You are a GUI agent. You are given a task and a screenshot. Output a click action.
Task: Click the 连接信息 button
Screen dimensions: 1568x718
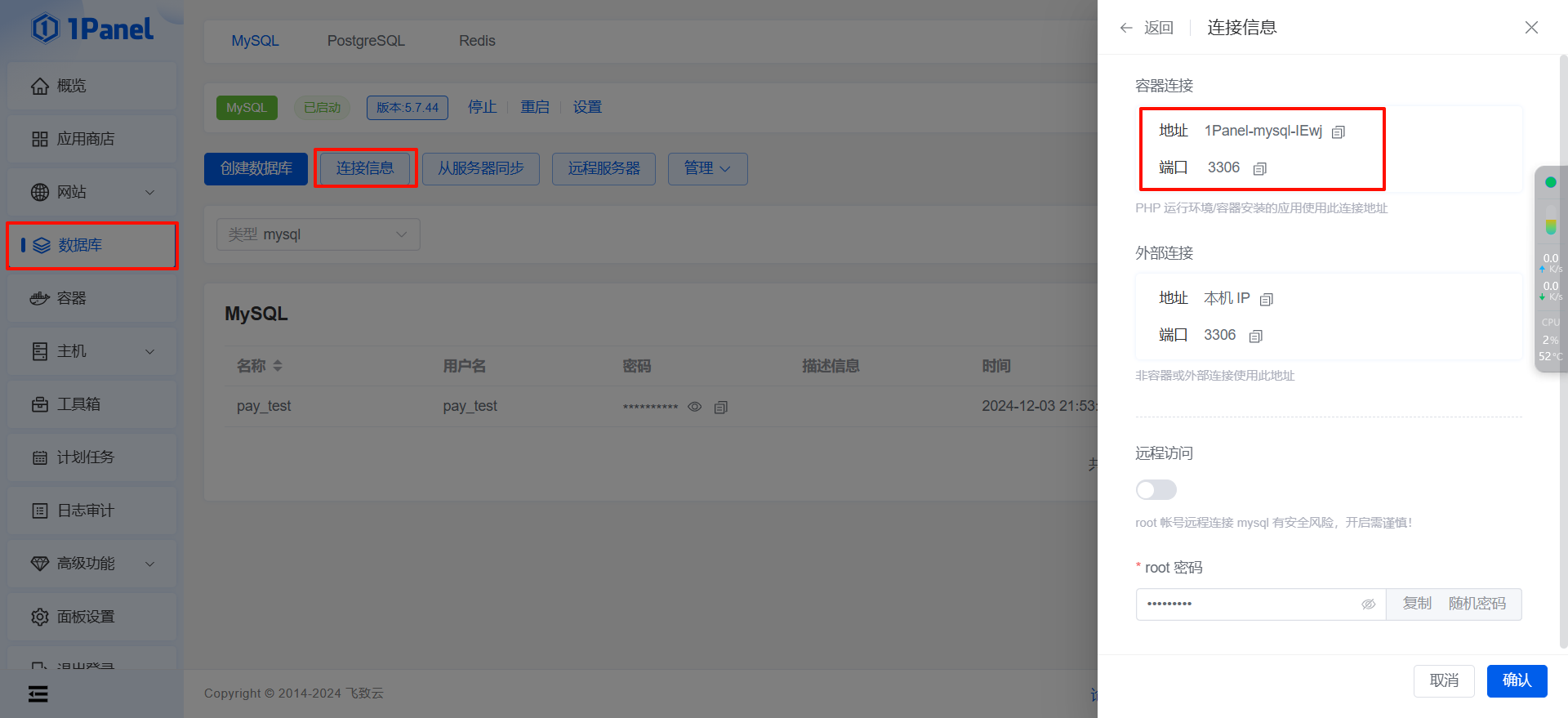[x=365, y=168]
